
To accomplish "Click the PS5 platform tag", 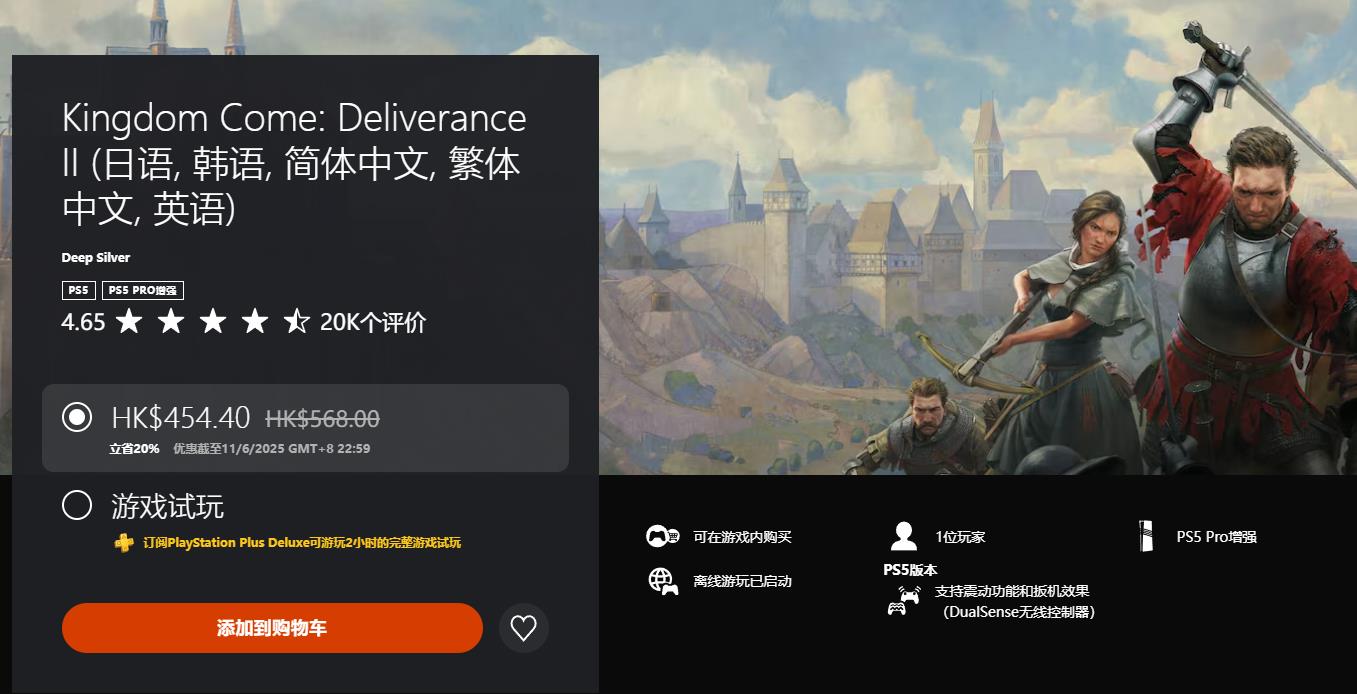I will coord(78,290).
